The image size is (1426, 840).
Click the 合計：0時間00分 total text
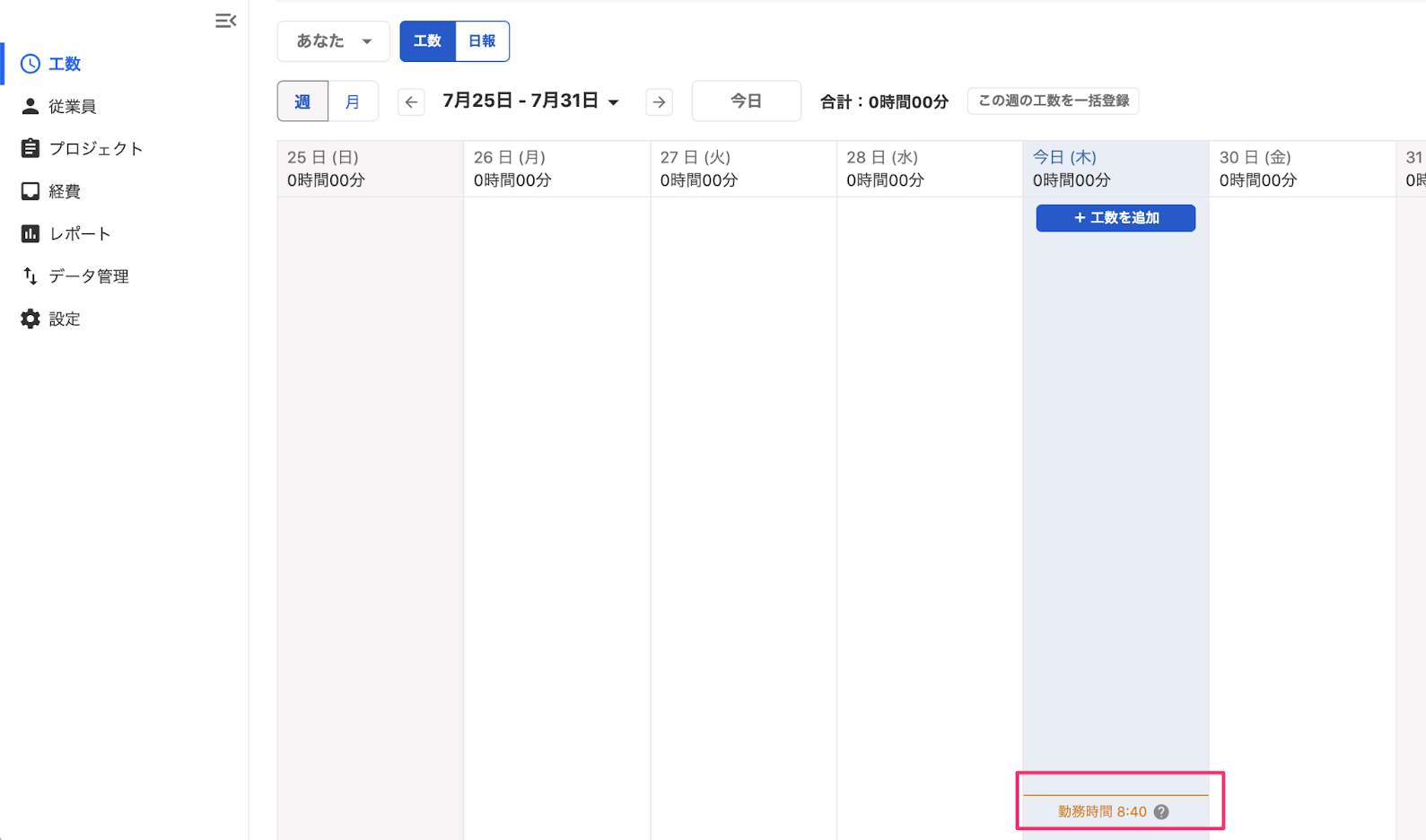coord(884,101)
